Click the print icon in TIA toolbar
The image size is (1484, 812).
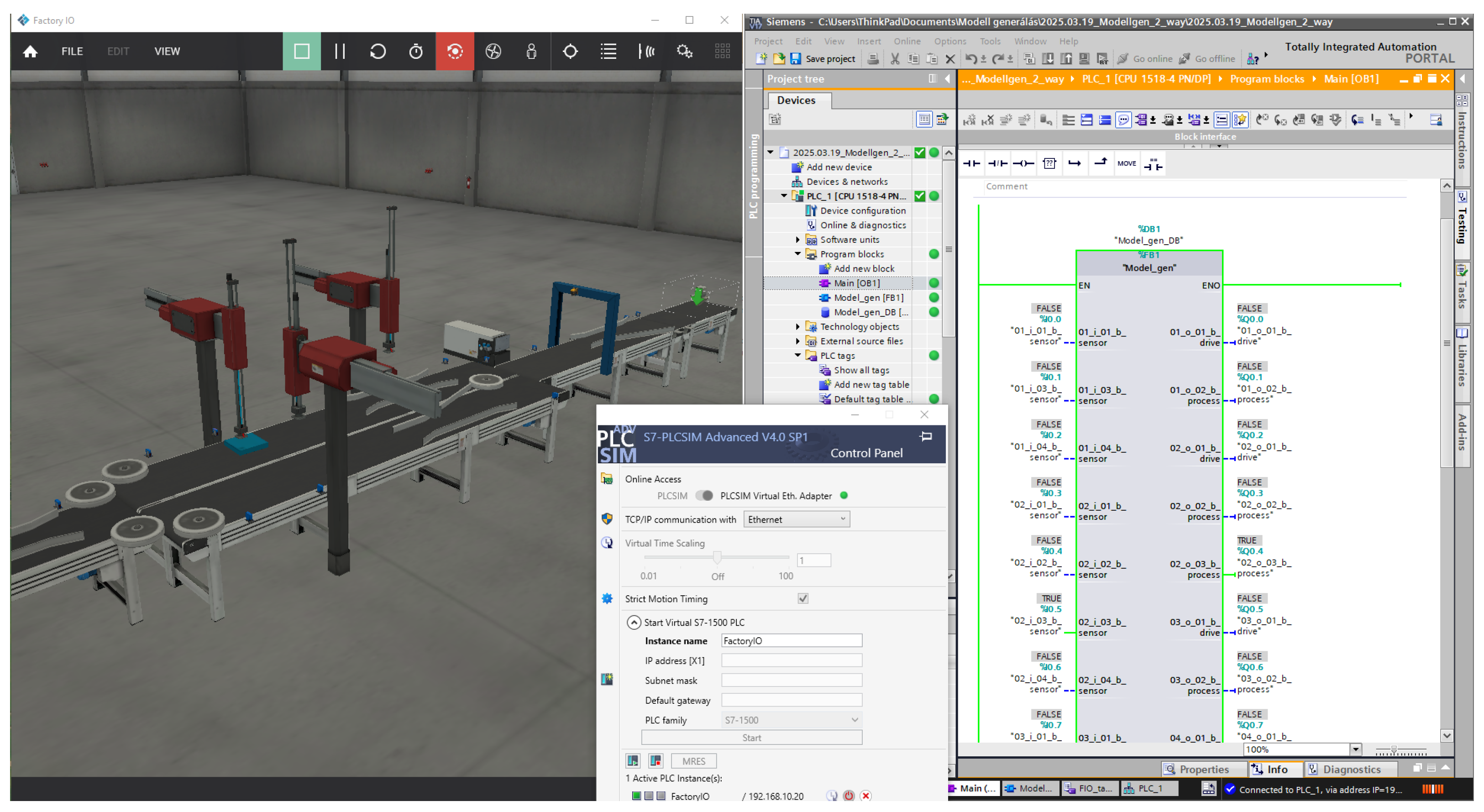[x=873, y=59]
